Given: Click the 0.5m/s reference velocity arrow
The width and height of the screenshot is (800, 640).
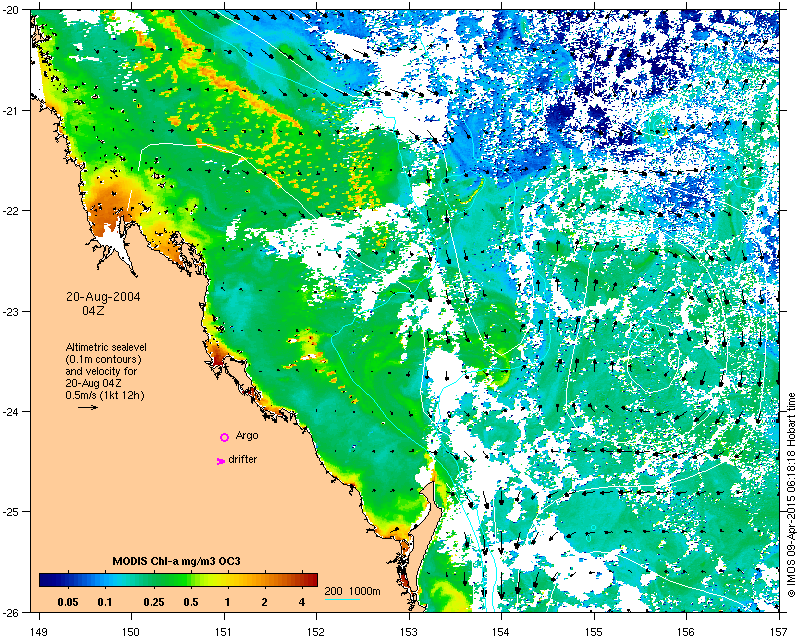Looking at the screenshot, I should (88, 407).
